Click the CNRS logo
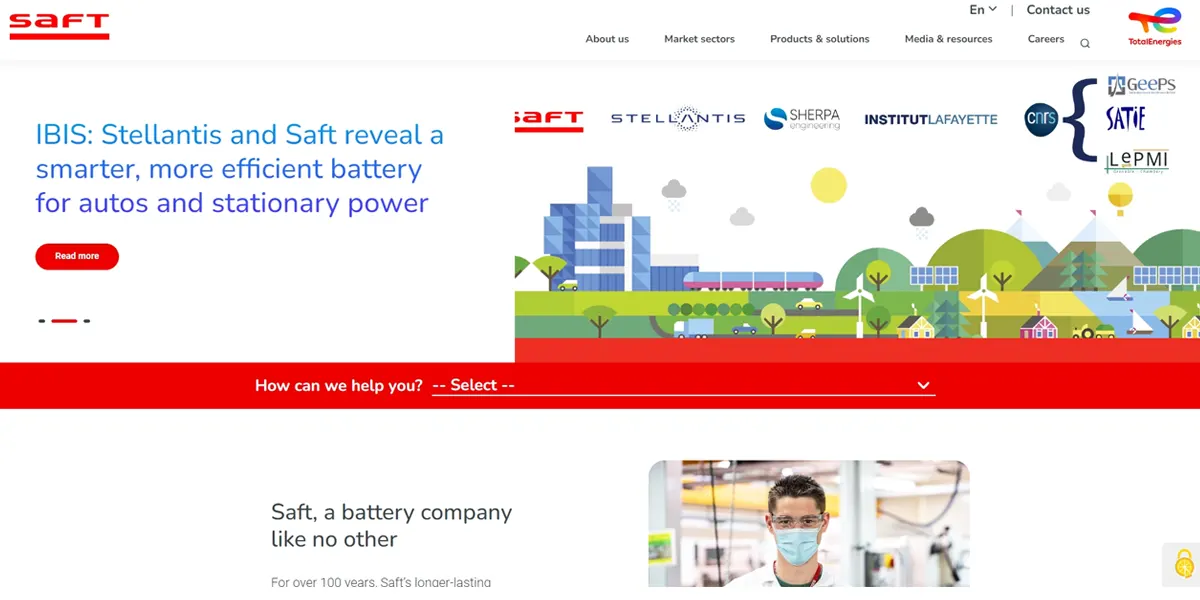This screenshot has width=1200, height=600. pos(1041,119)
